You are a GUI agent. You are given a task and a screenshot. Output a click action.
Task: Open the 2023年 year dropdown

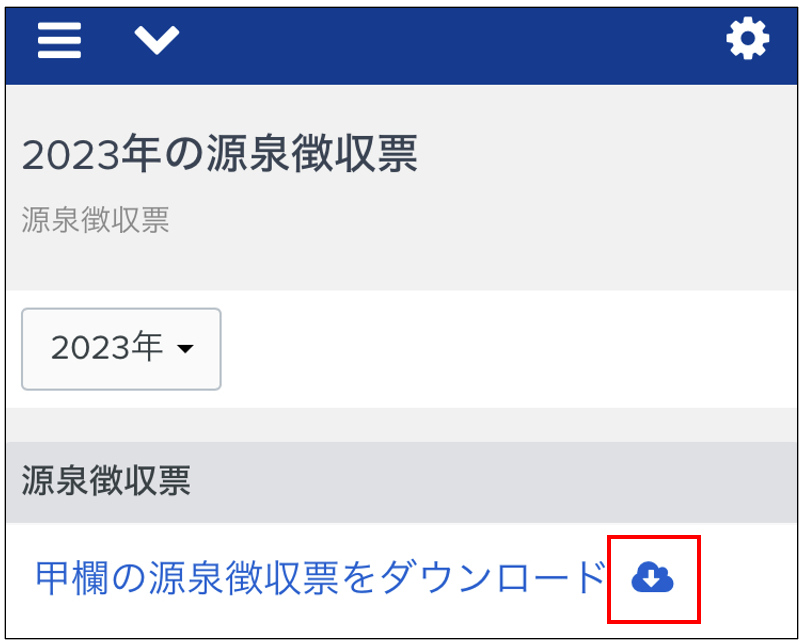coord(121,349)
